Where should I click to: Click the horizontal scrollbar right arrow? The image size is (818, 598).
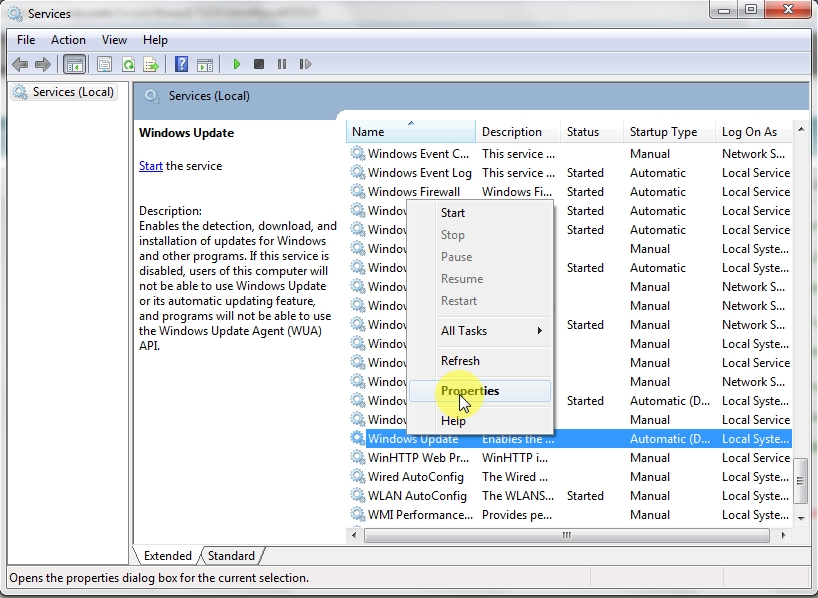(x=783, y=535)
